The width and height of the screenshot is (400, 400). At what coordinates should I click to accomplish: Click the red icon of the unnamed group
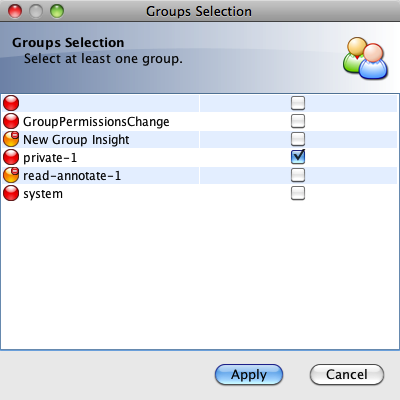tap(11, 103)
